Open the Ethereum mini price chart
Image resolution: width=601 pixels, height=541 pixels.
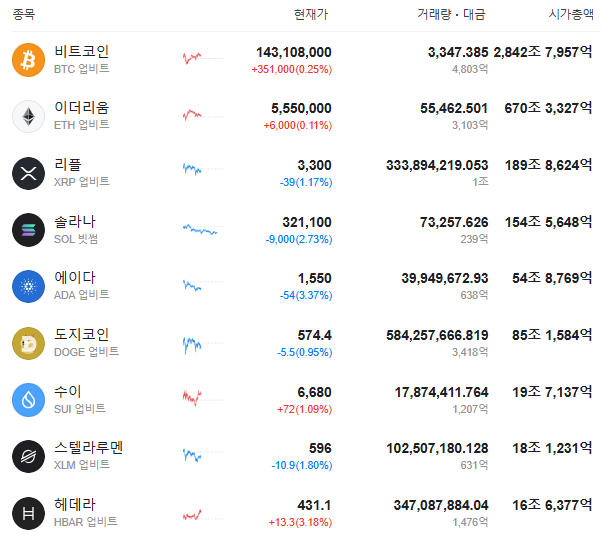point(203,115)
